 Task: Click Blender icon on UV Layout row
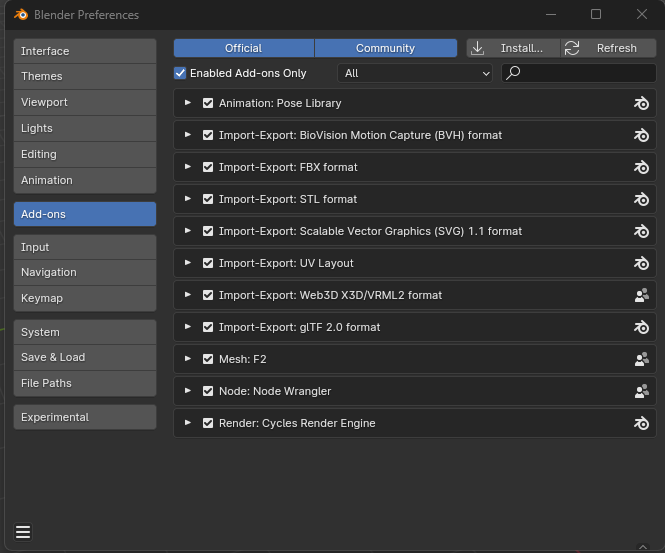(x=641, y=263)
